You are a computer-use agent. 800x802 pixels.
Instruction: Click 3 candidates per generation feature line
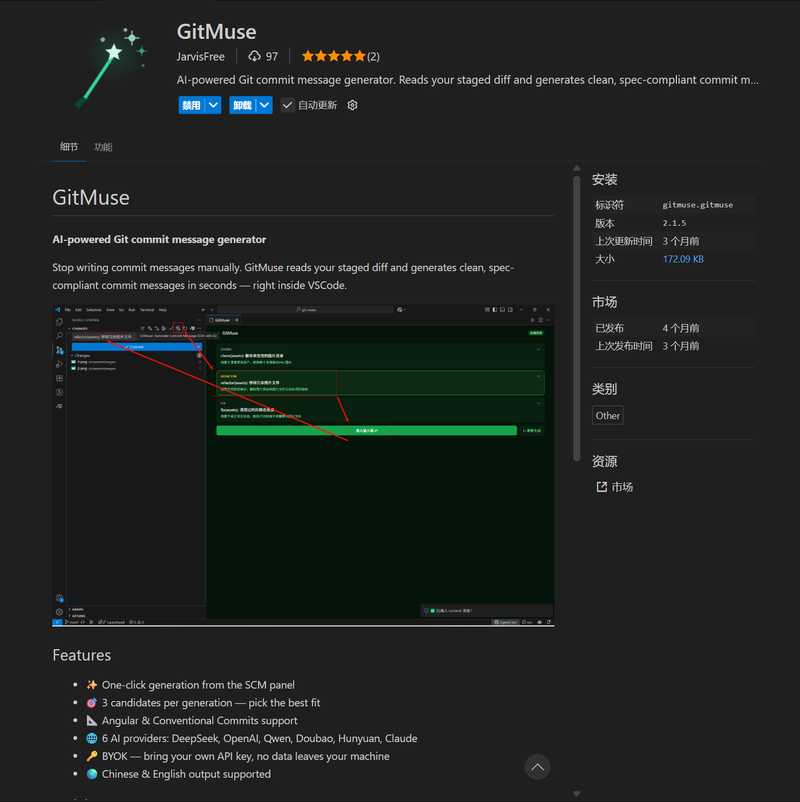(211, 703)
